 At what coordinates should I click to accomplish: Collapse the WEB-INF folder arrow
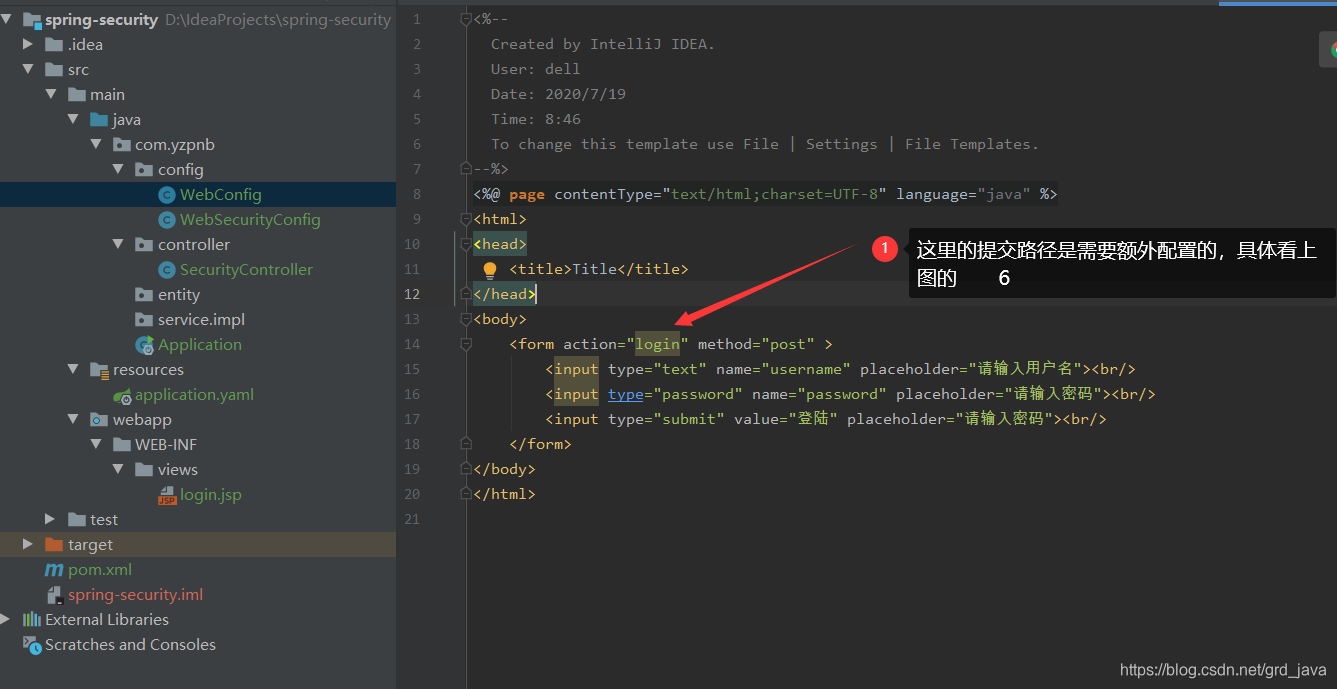click(96, 444)
